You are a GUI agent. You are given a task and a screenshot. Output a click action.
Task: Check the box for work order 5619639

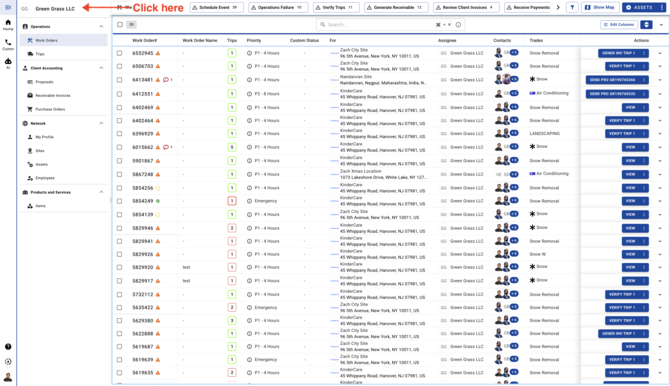coord(120,359)
